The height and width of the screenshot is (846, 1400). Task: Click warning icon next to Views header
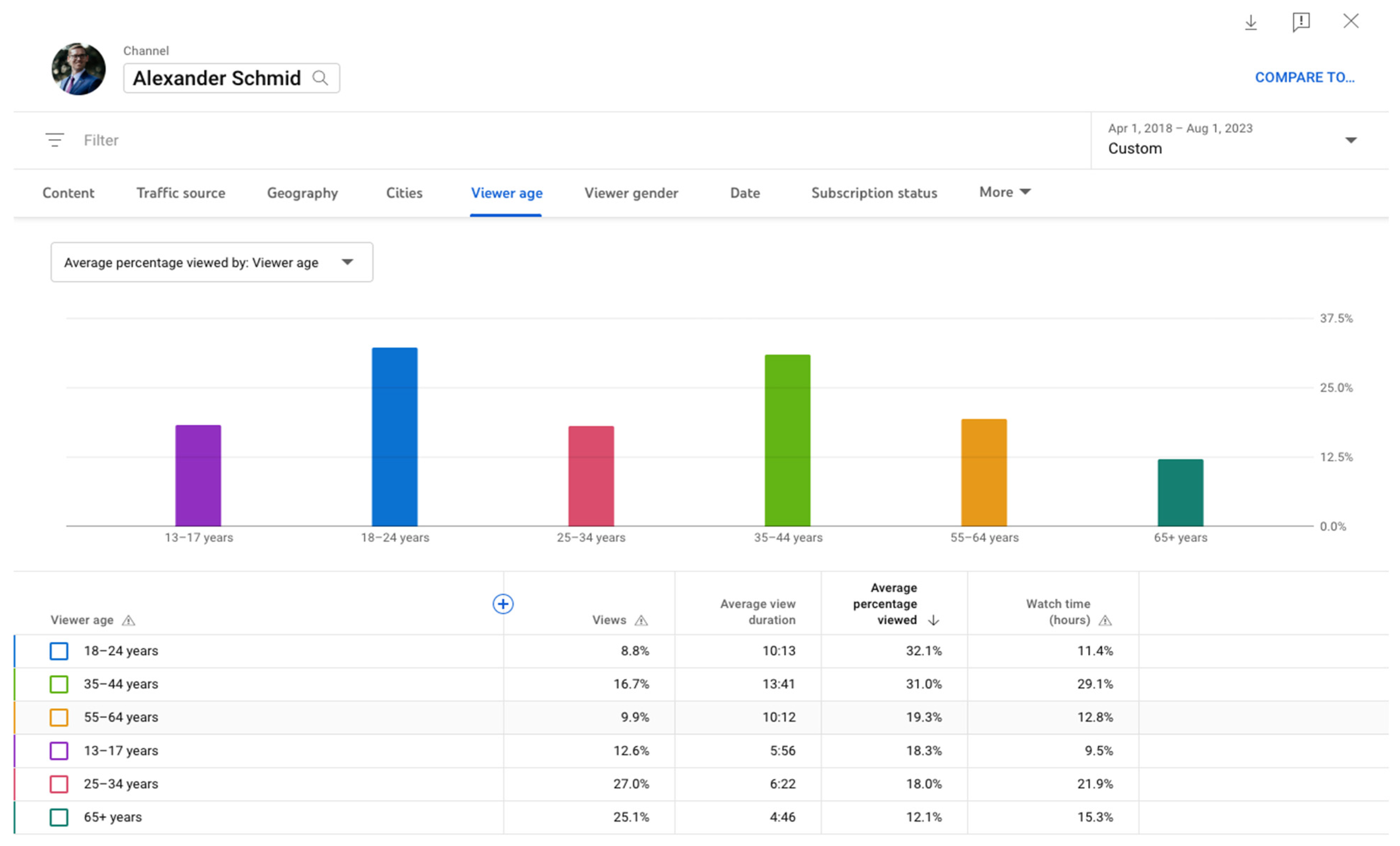(641, 620)
